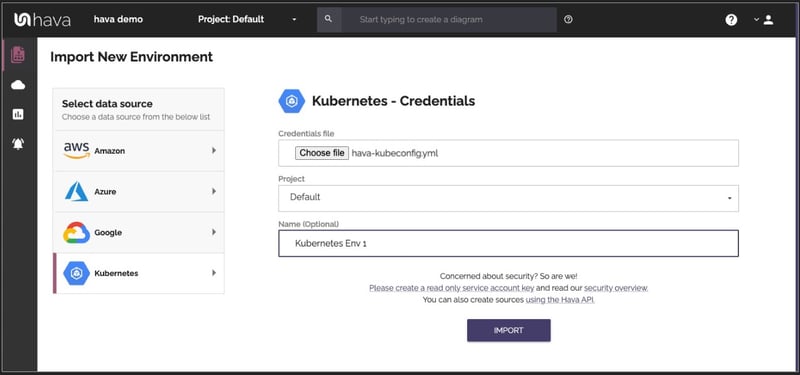Click the small help icon beside search bar
The image size is (800, 375).
coord(568,19)
